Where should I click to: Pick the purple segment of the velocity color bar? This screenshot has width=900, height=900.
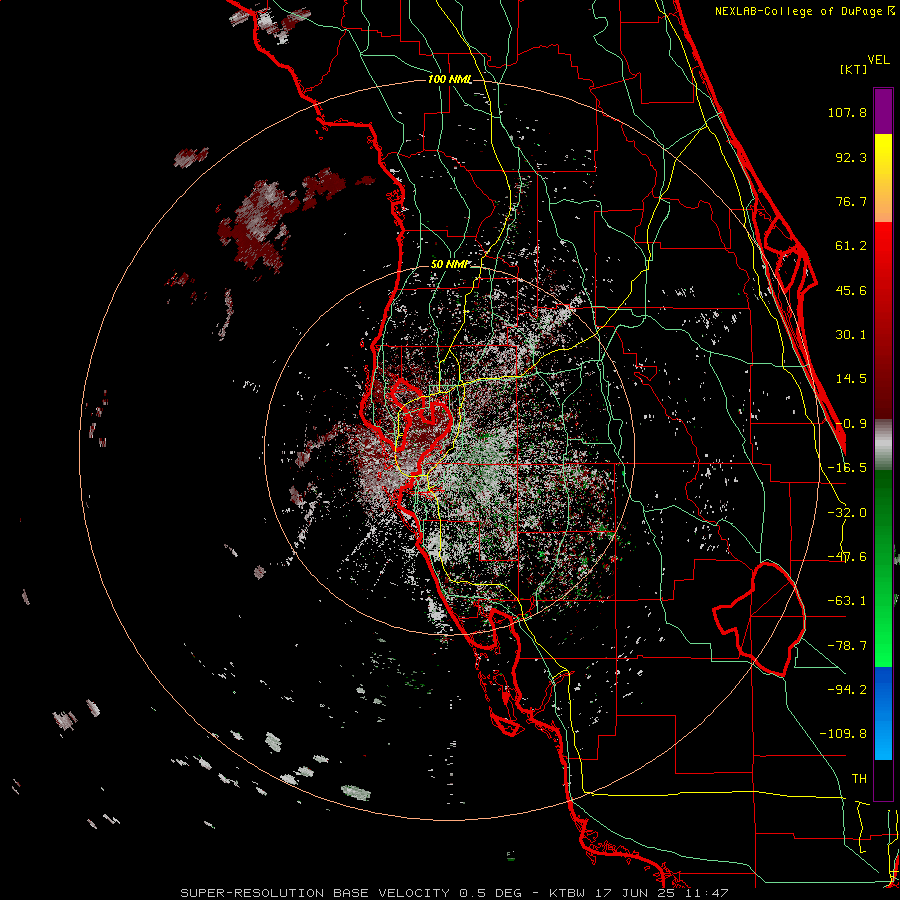tap(883, 111)
